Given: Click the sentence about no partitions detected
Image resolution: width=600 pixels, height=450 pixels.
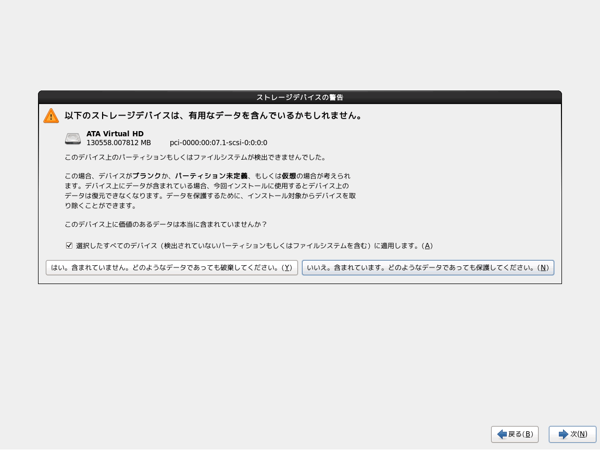Looking at the screenshot, I should pos(195,157).
